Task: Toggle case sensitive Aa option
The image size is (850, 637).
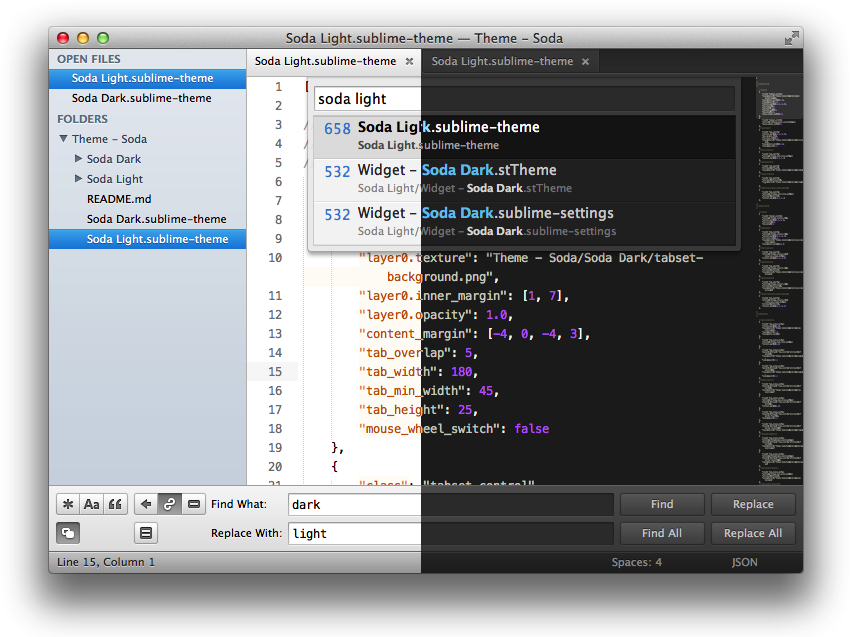Action: (x=92, y=504)
